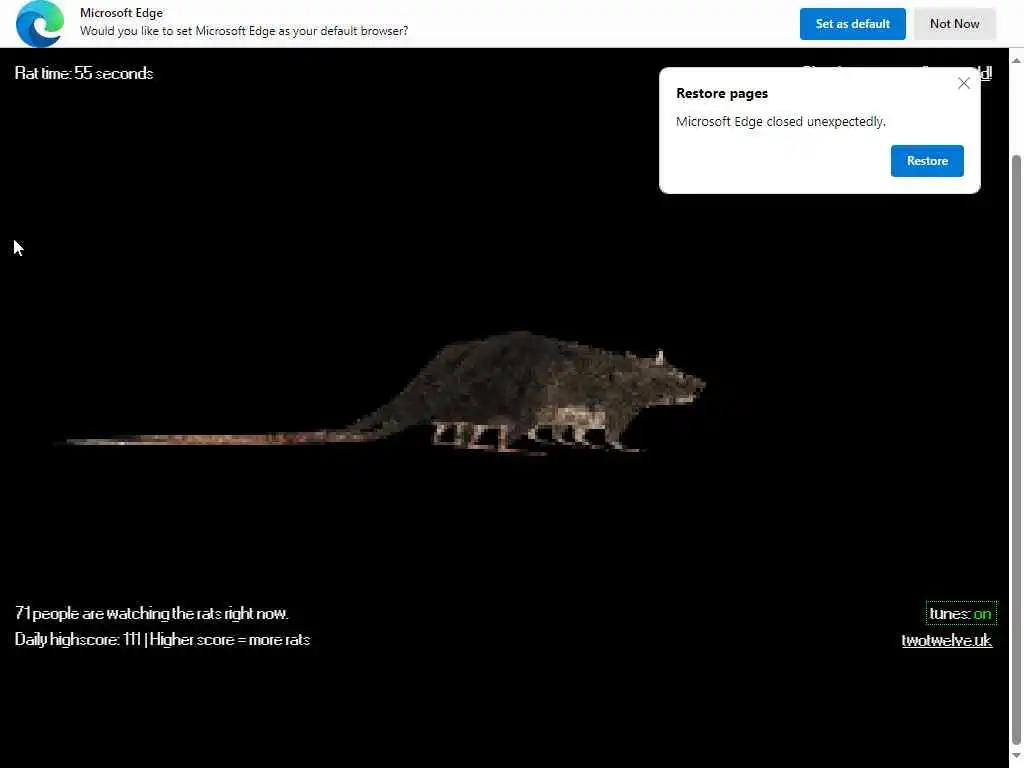This screenshot has height=768, width=1024.
Task: Set Microsoft Edge as default browser
Action: tap(852, 24)
